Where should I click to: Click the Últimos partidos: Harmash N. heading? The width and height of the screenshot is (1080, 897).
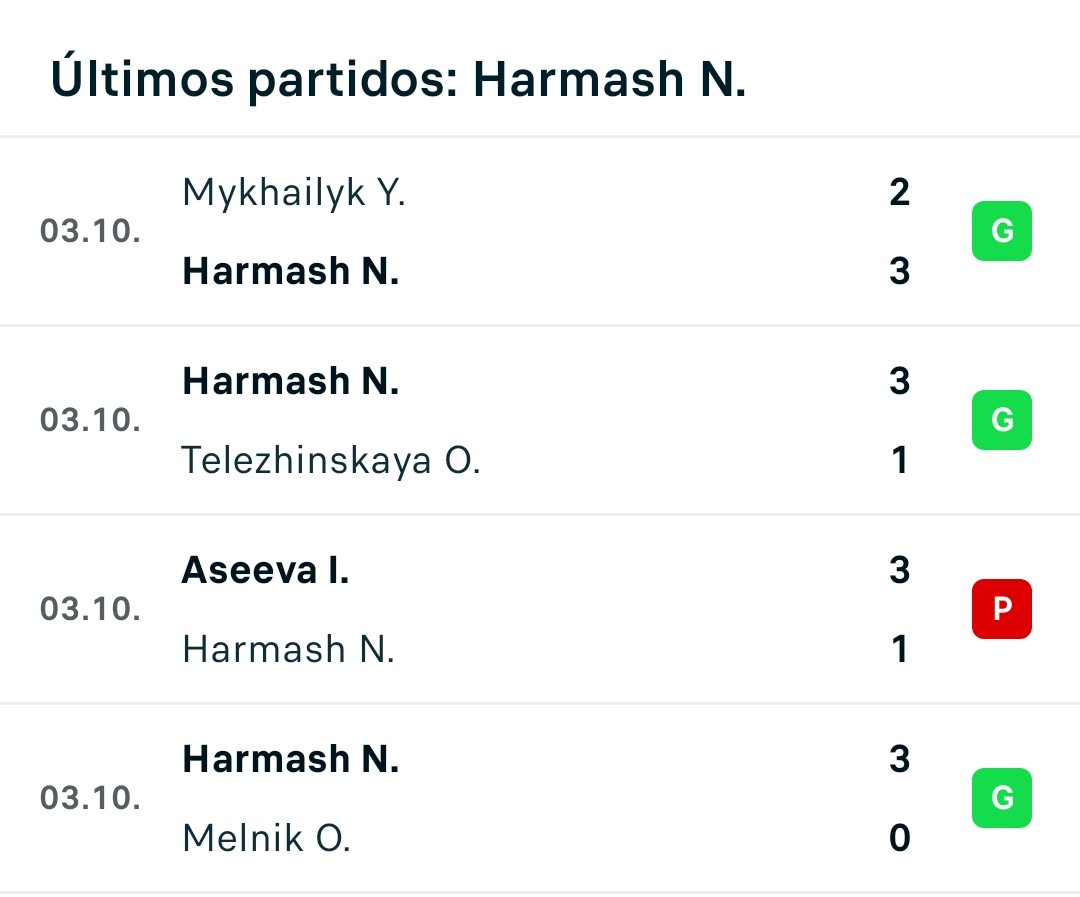click(398, 79)
